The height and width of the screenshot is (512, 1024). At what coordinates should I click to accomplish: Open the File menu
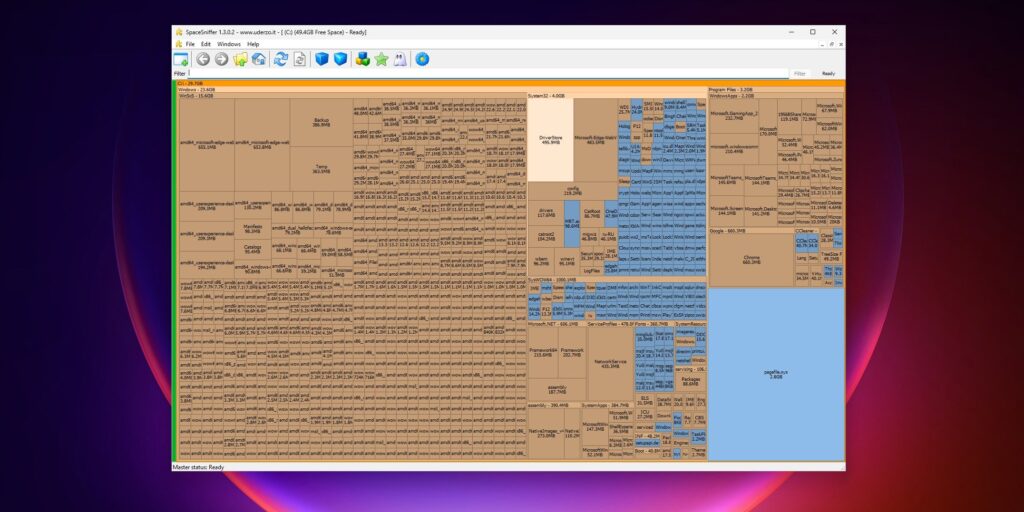[x=190, y=44]
